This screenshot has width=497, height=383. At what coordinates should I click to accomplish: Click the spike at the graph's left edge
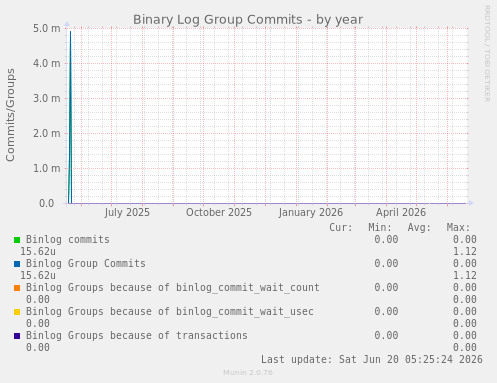point(70,117)
